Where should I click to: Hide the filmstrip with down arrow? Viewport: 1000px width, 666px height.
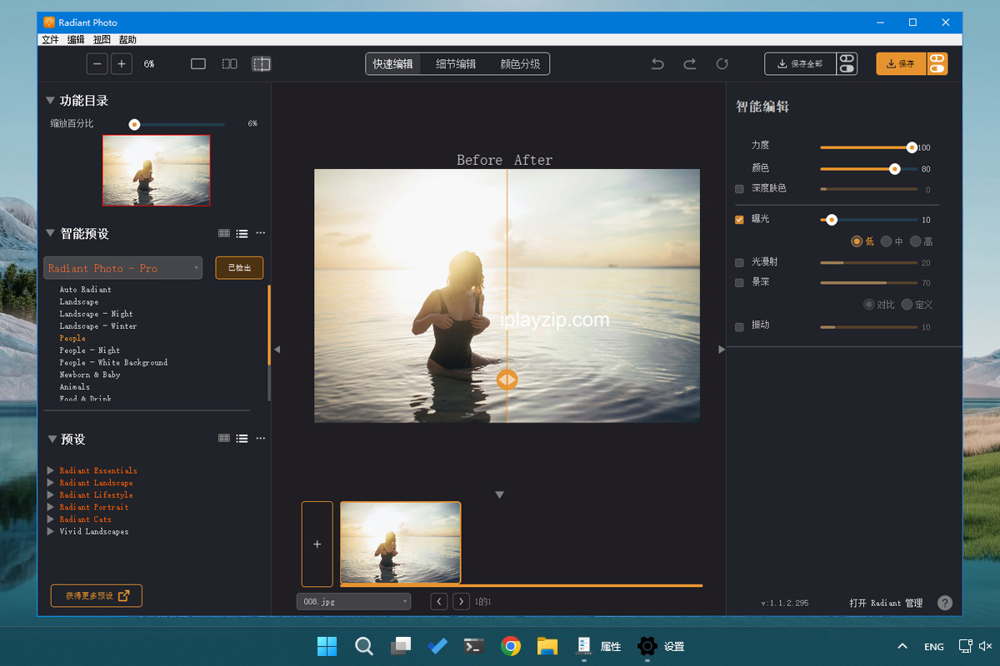(499, 494)
